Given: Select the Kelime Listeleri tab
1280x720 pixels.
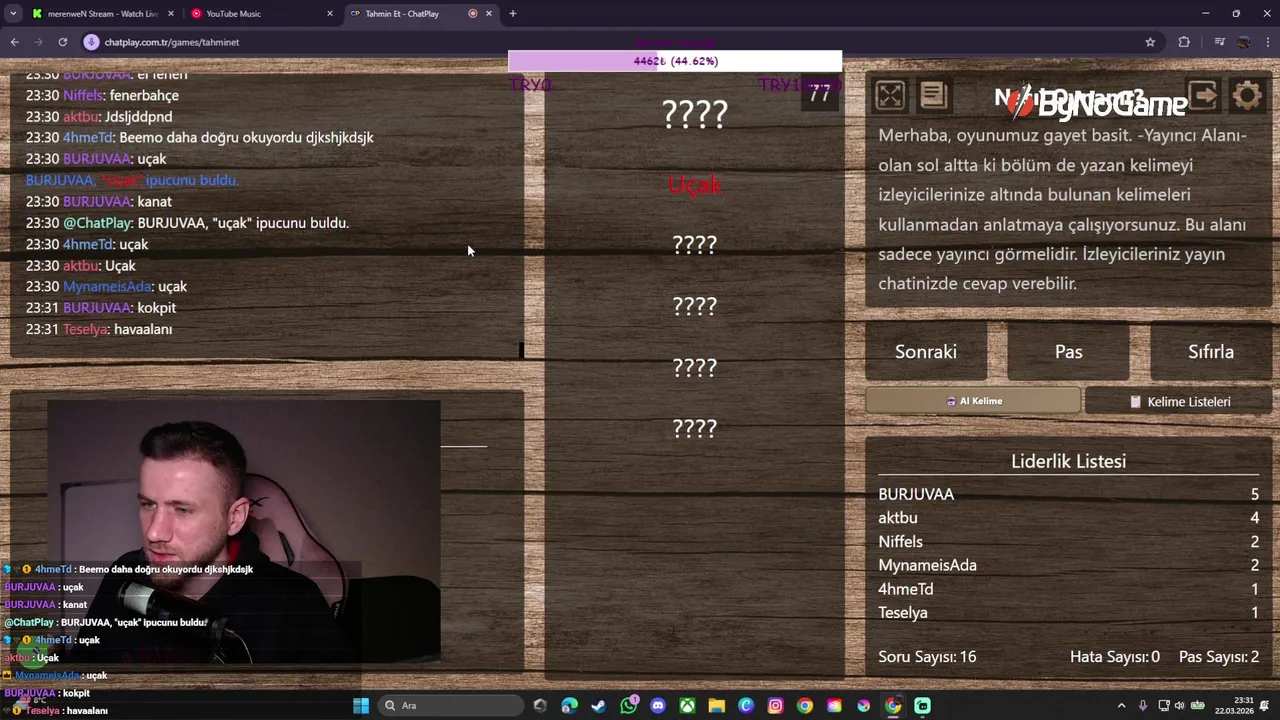Looking at the screenshot, I should 1179,401.
